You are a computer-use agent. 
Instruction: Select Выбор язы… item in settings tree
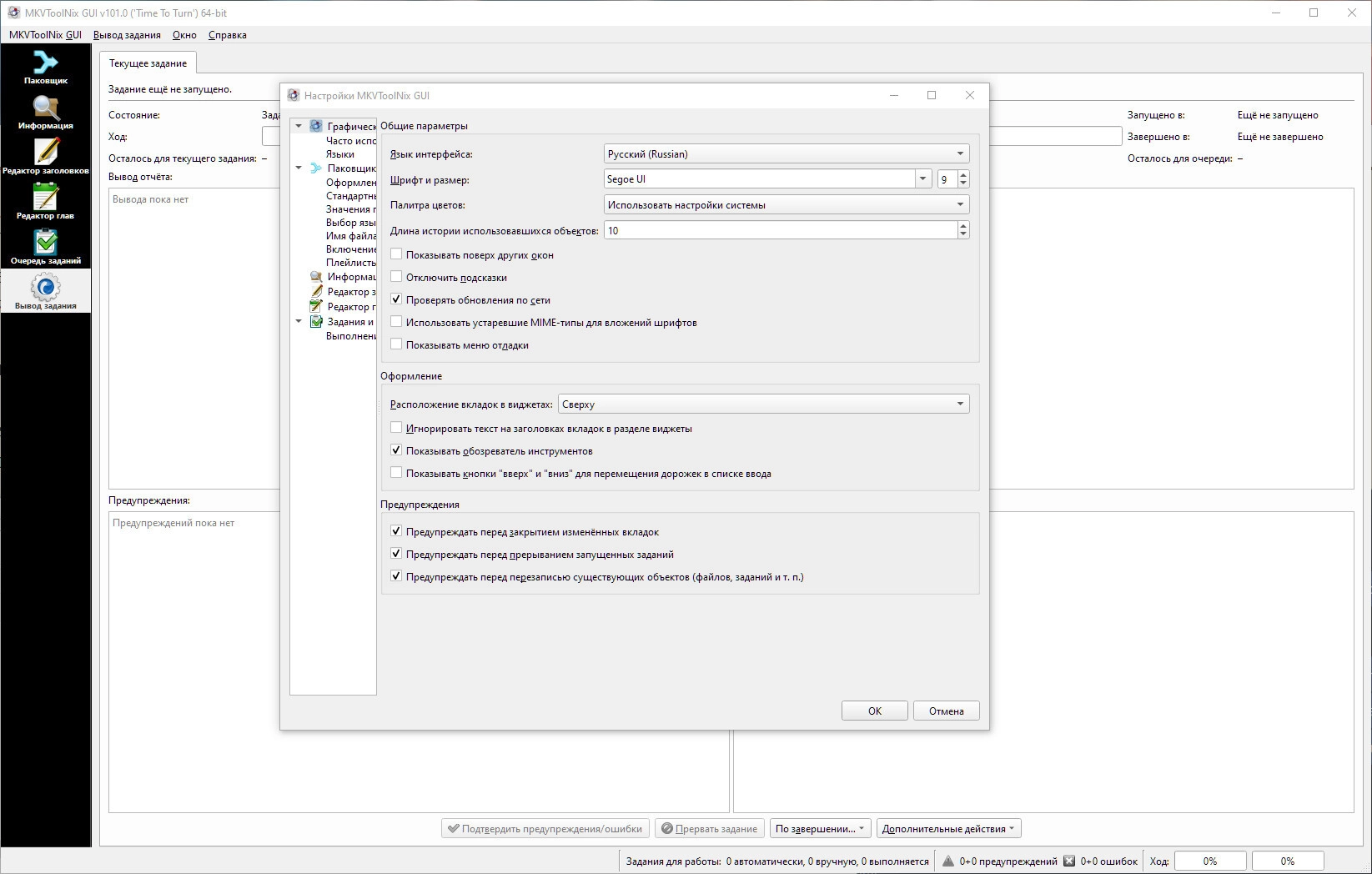pos(351,222)
